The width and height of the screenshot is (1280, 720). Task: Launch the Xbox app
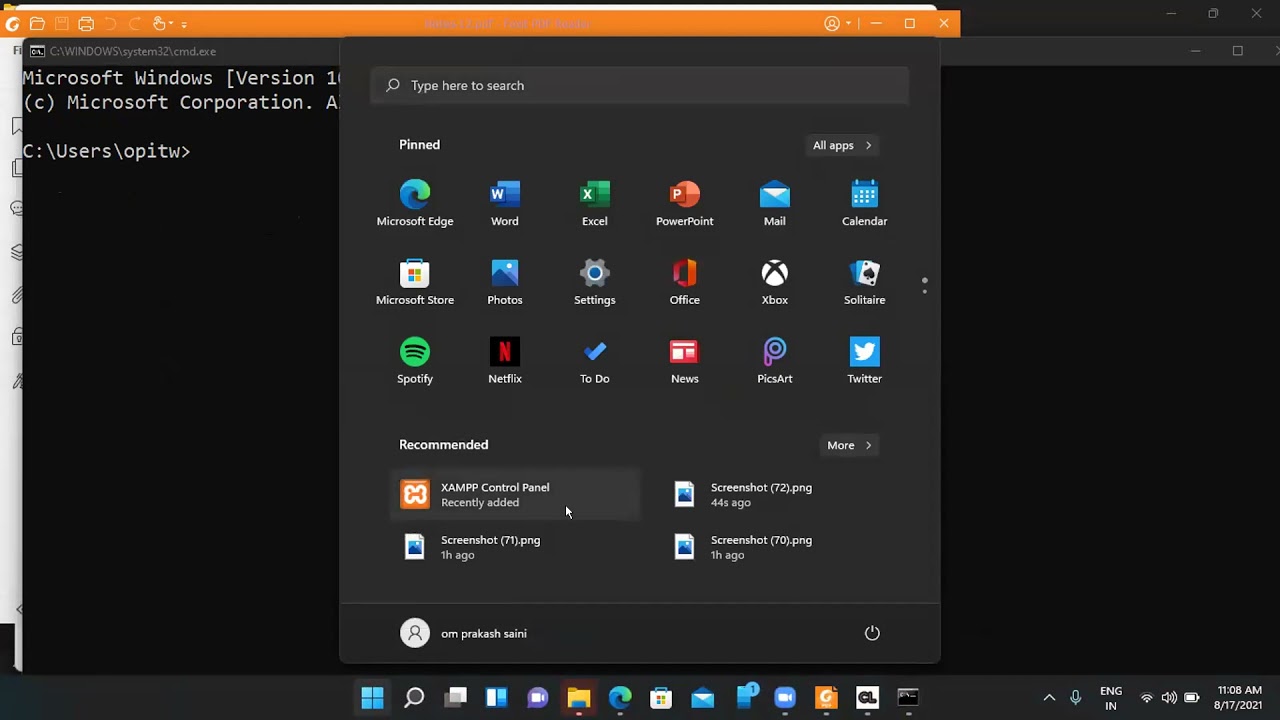point(775,282)
